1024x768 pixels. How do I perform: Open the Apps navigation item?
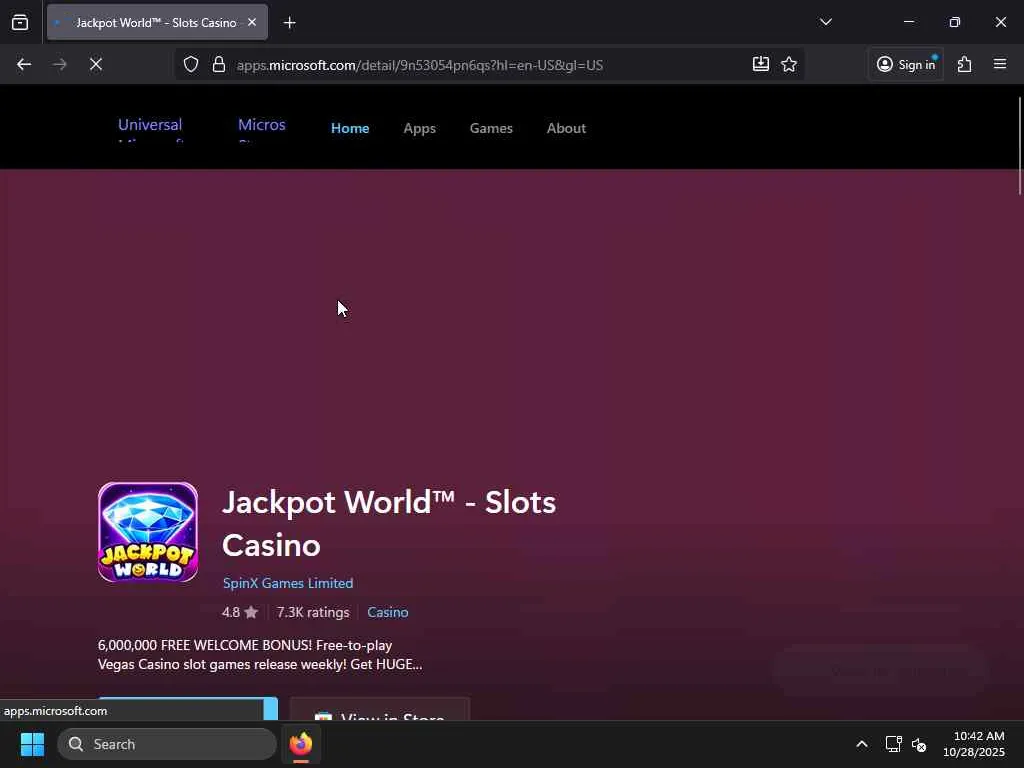[419, 129]
